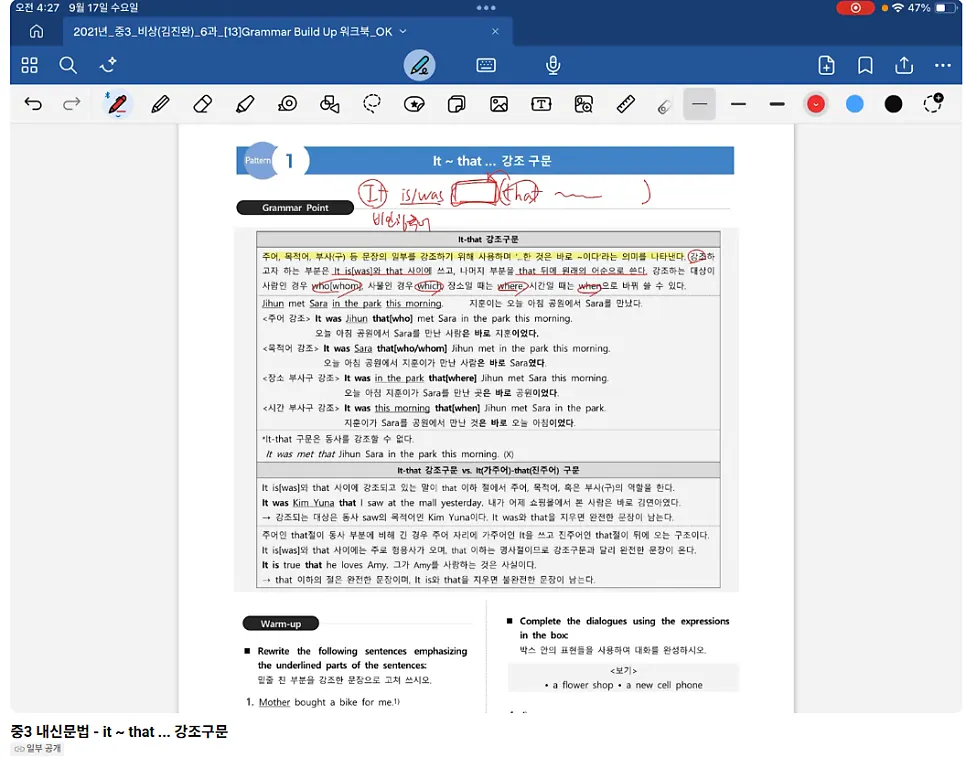Select the pencil tool
966x757 pixels.
click(160, 104)
